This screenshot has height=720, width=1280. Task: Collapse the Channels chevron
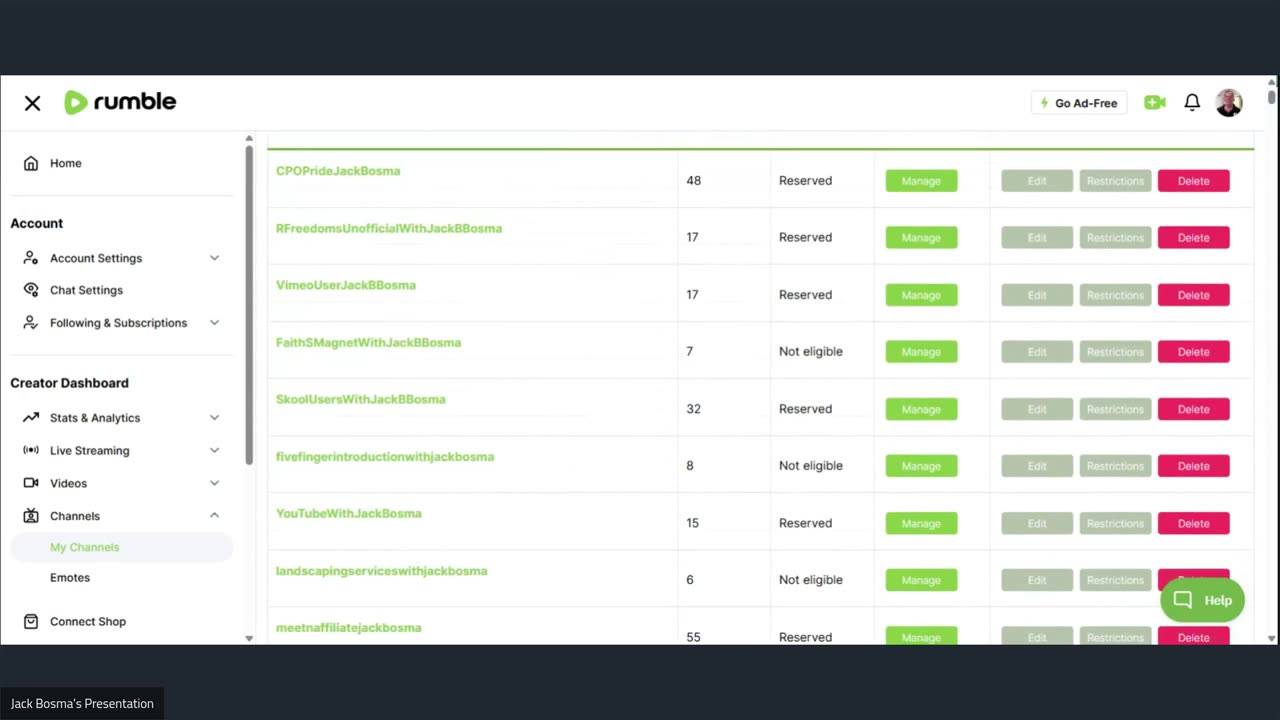point(214,515)
